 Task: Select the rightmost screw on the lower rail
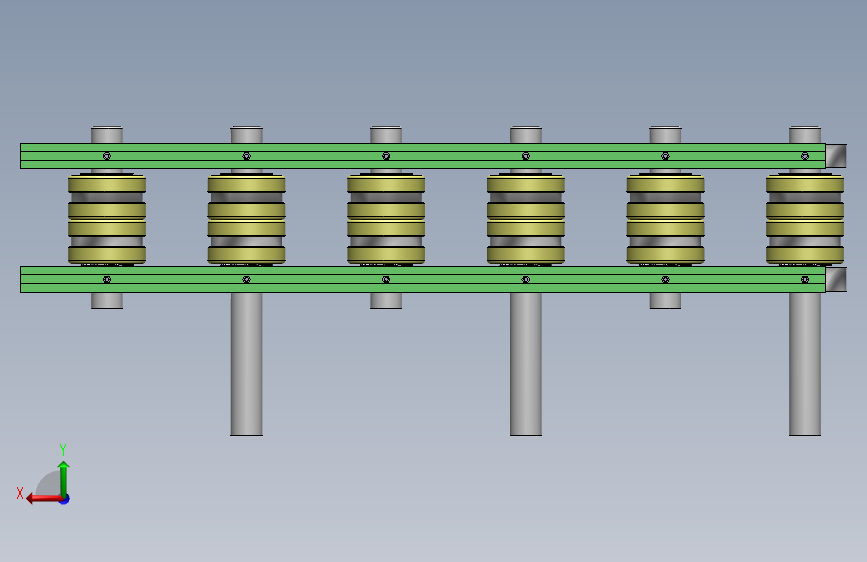805,279
